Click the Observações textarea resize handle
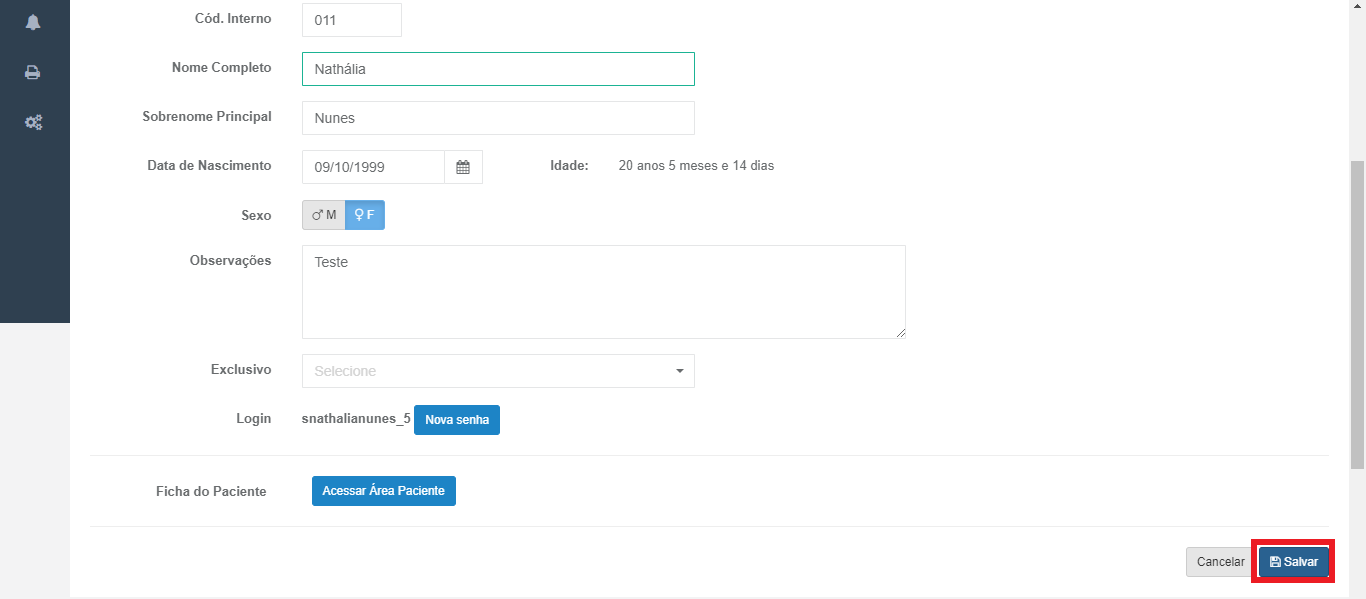 tap(900, 333)
